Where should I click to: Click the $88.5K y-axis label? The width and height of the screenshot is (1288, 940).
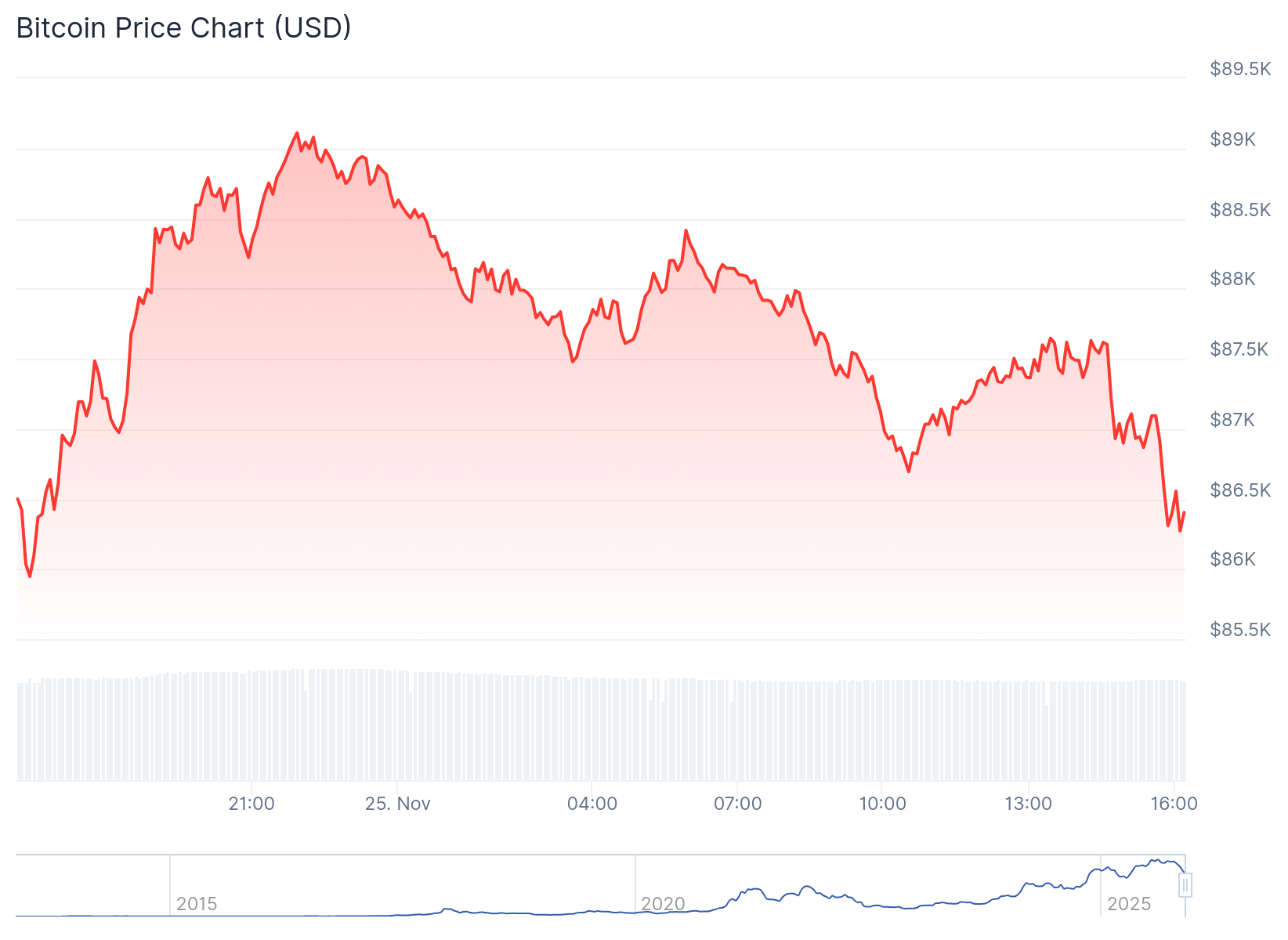[x=1239, y=210]
